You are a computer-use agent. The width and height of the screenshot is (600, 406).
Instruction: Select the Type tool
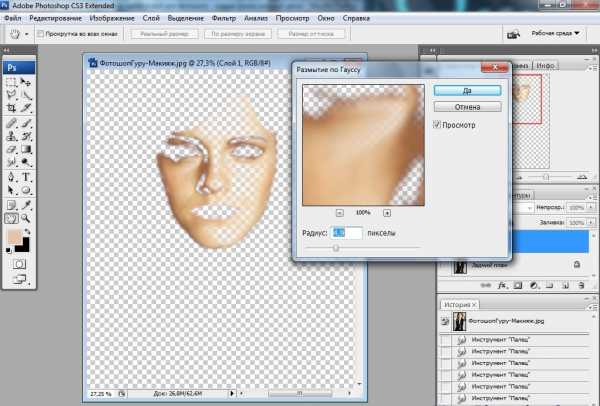[26, 177]
